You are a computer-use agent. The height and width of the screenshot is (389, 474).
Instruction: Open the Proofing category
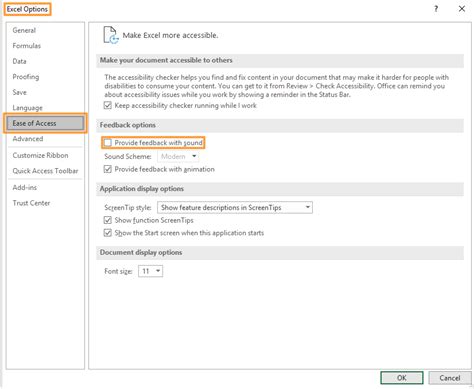click(x=45, y=77)
